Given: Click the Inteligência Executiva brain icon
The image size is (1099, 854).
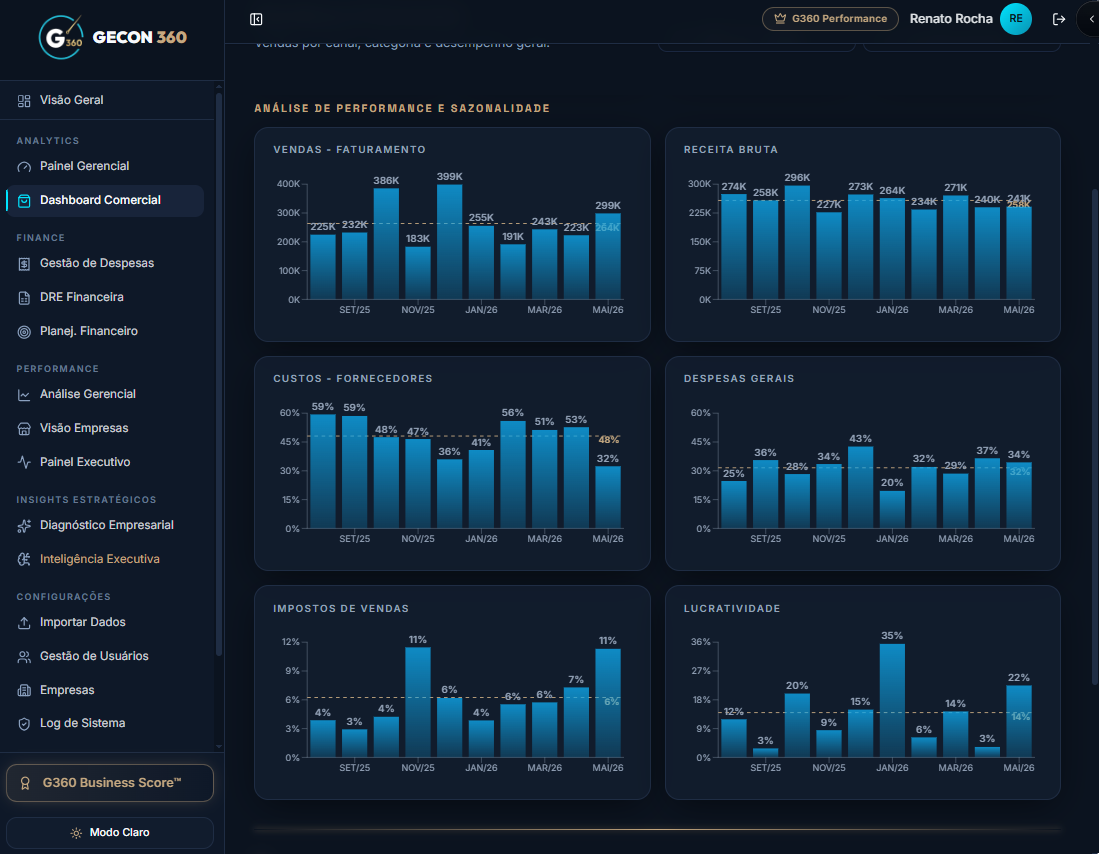Looking at the screenshot, I should [24, 560].
